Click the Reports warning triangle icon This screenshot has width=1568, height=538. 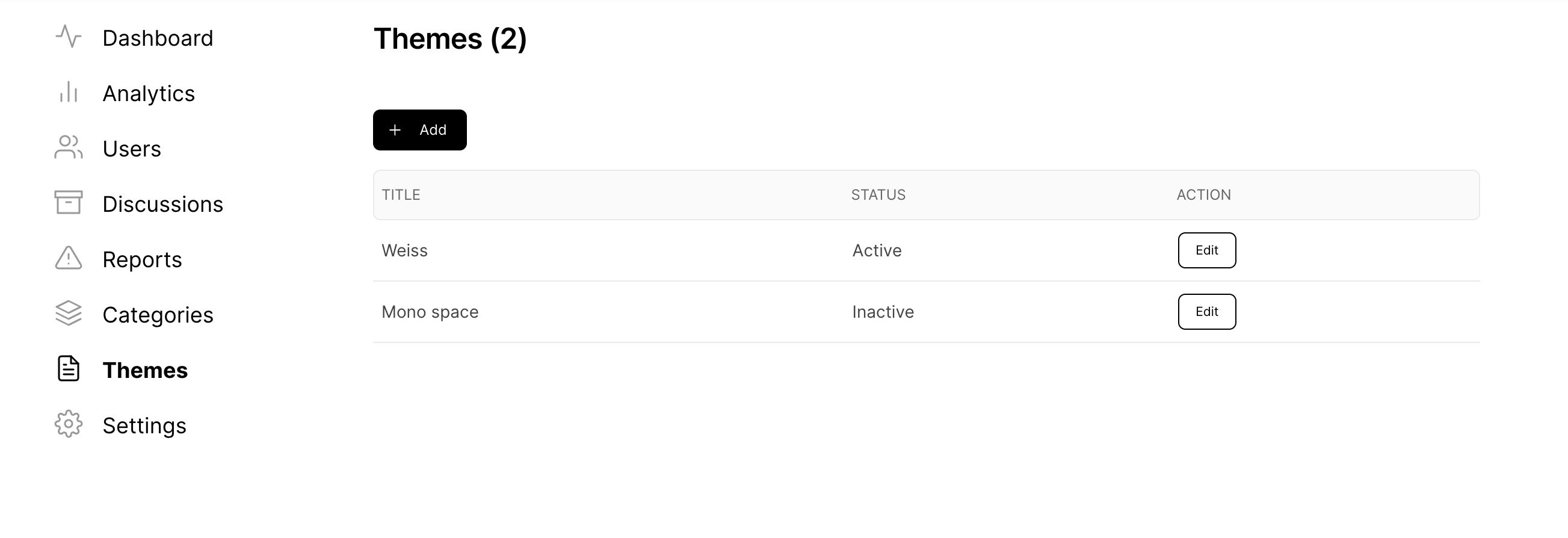(68, 258)
